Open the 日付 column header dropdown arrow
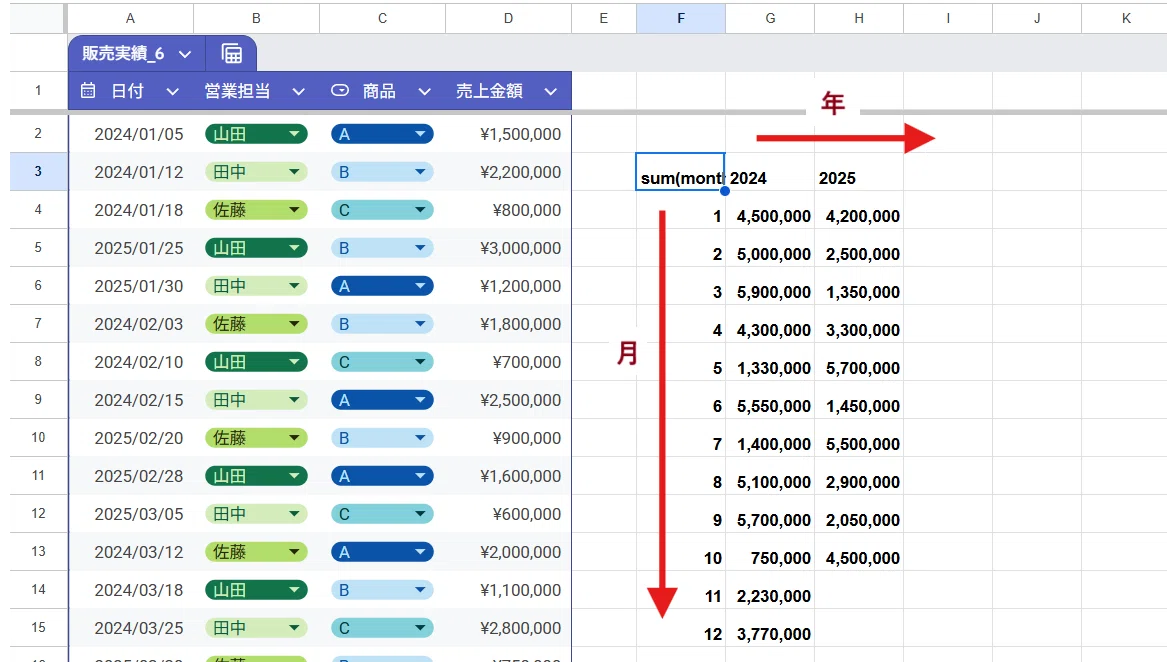Screen dimensions: 1167x662 click(x=173, y=92)
